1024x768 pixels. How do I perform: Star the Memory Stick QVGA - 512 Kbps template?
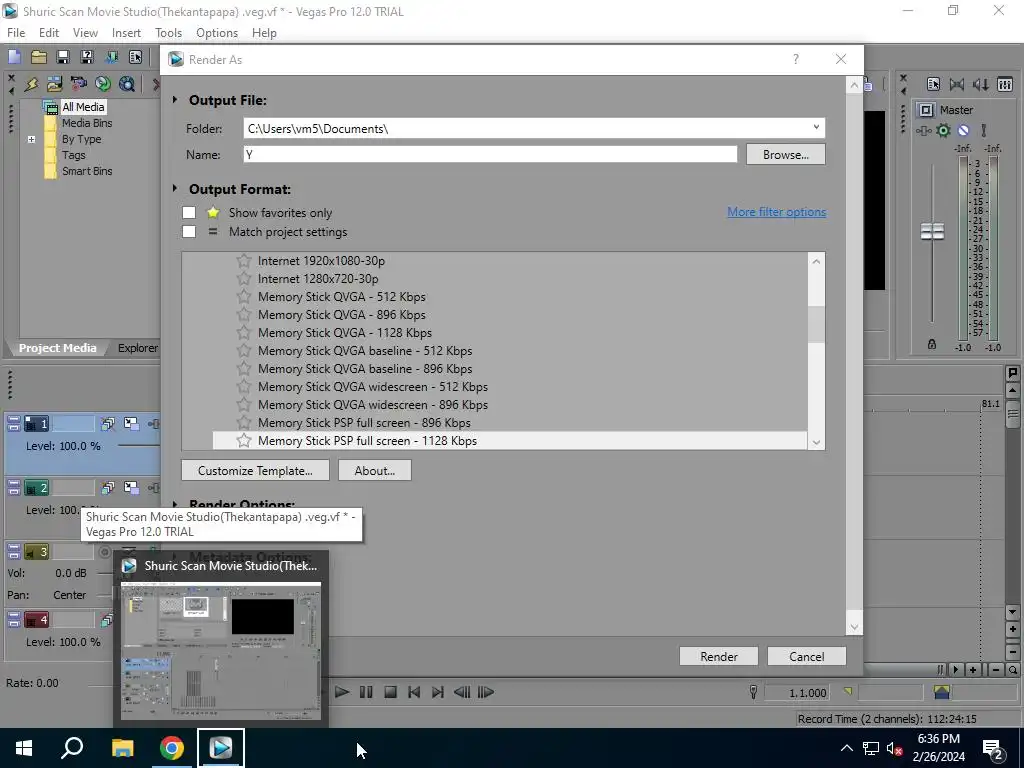click(x=244, y=296)
